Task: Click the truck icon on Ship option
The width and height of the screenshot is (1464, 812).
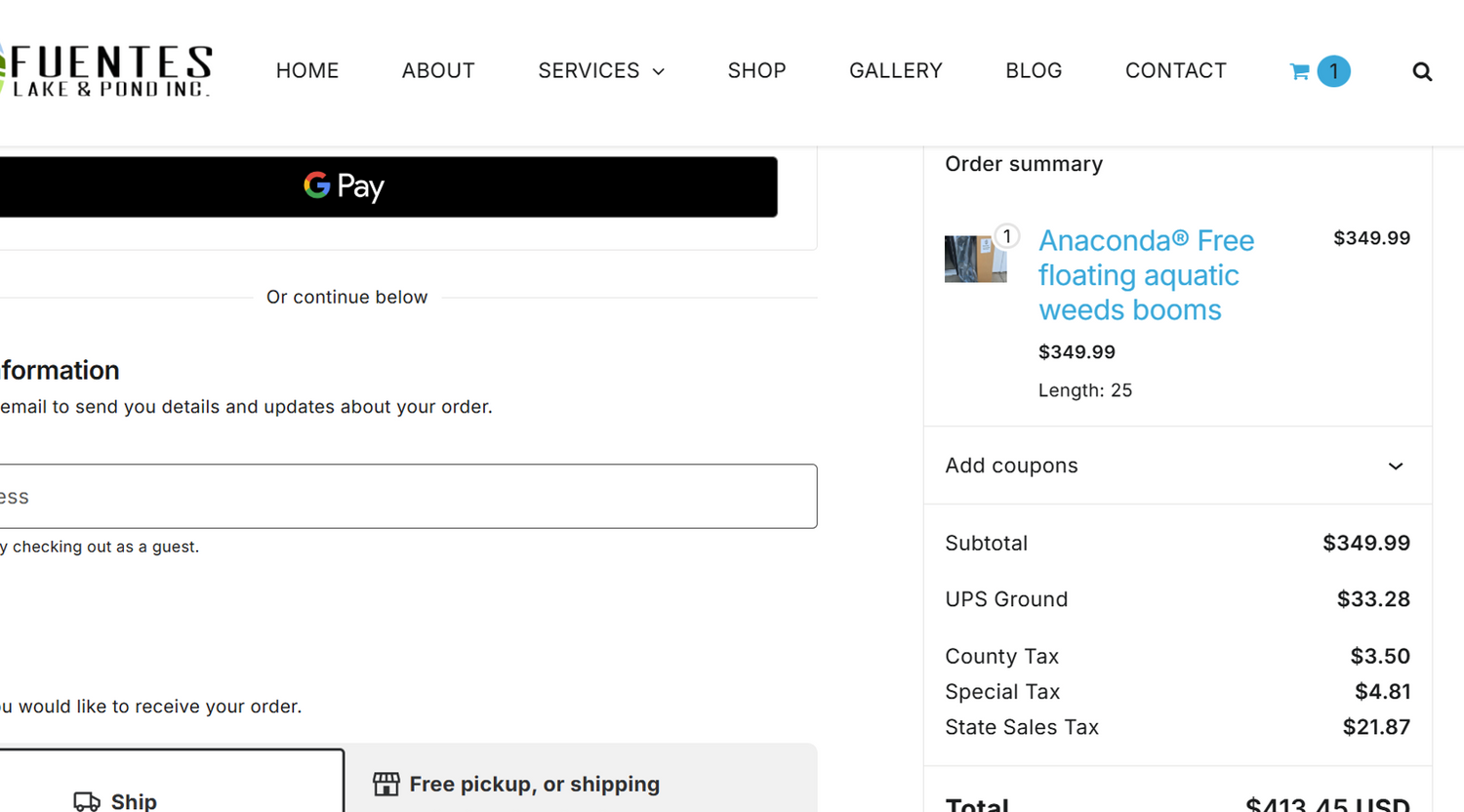Action: 87,801
